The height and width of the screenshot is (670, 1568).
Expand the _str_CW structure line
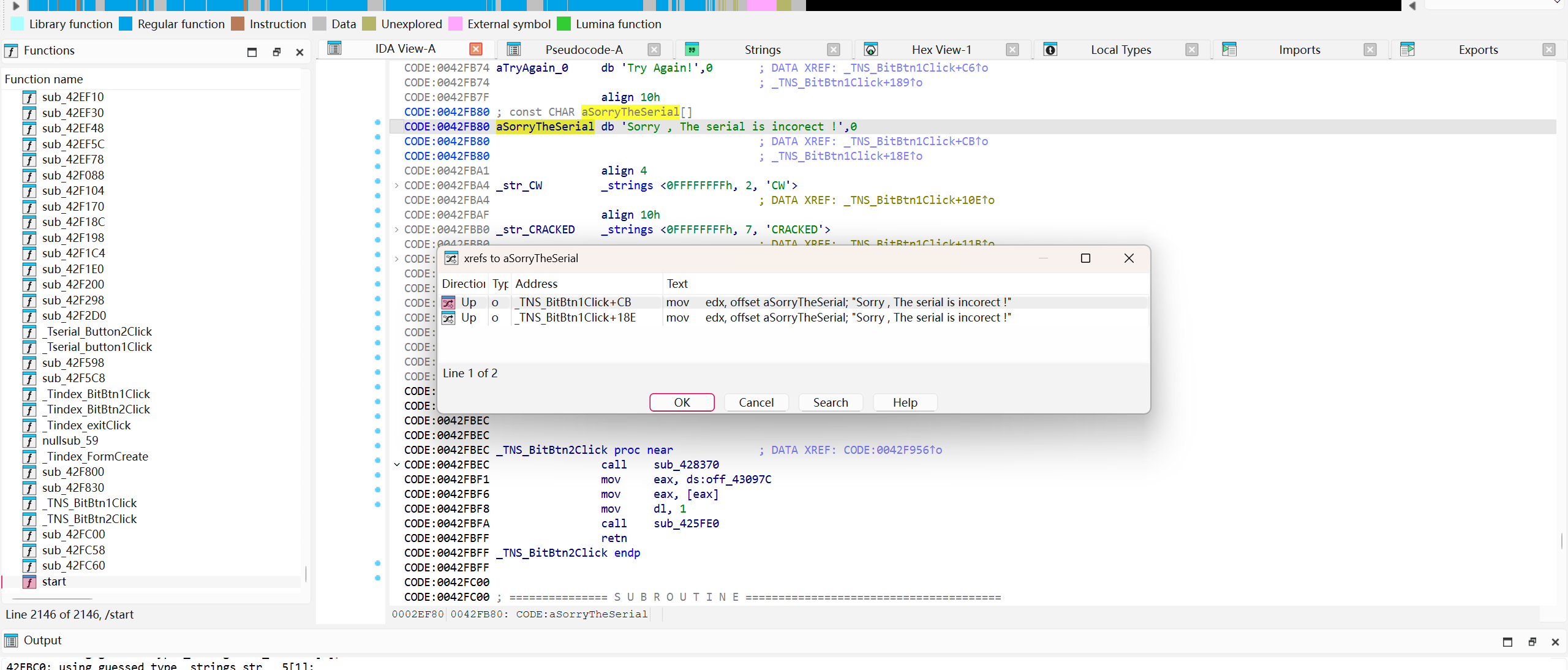click(397, 186)
